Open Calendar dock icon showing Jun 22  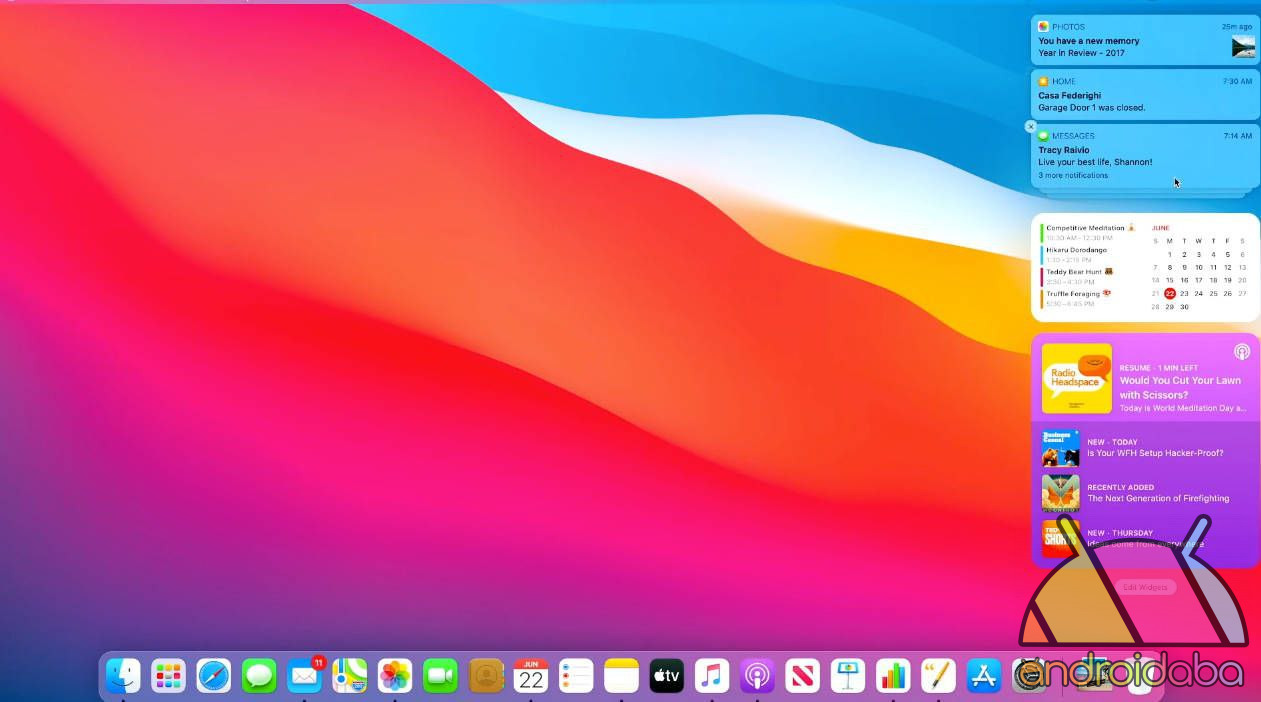click(x=531, y=676)
